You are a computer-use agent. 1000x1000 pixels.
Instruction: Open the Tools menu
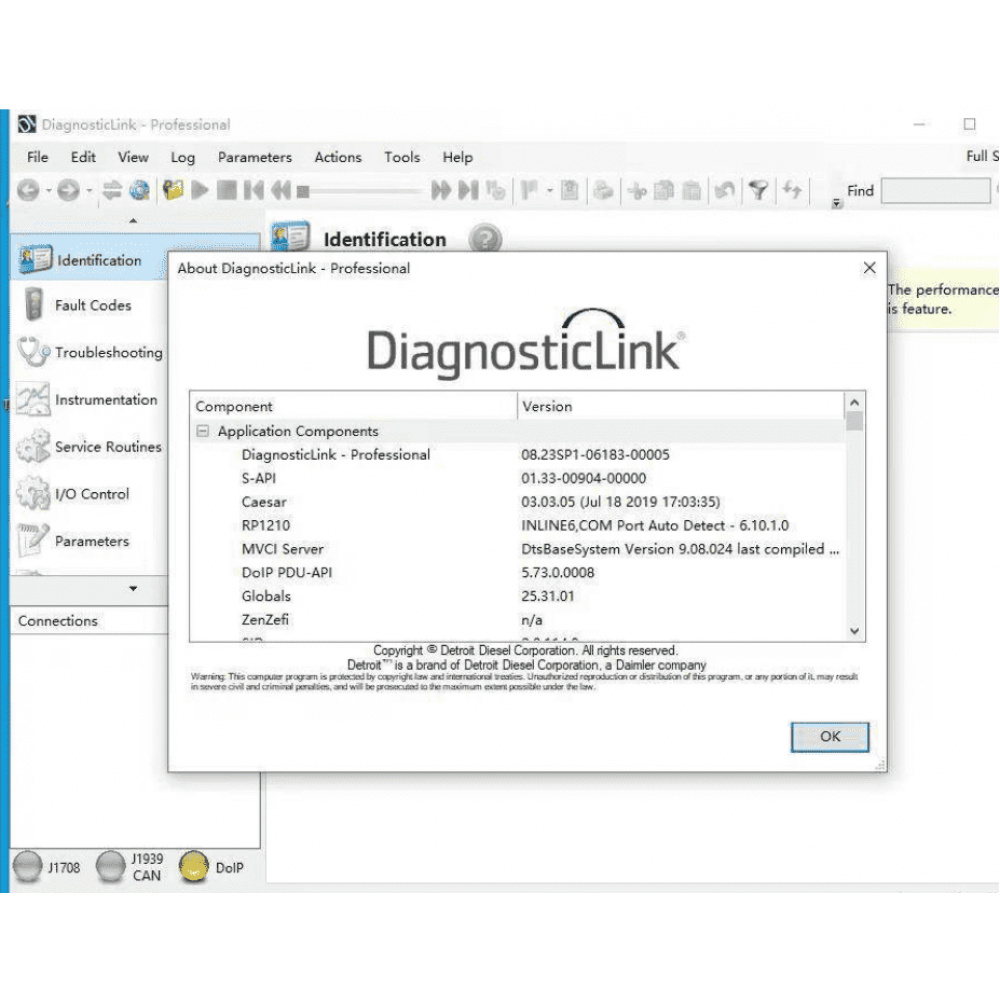(402, 157)
